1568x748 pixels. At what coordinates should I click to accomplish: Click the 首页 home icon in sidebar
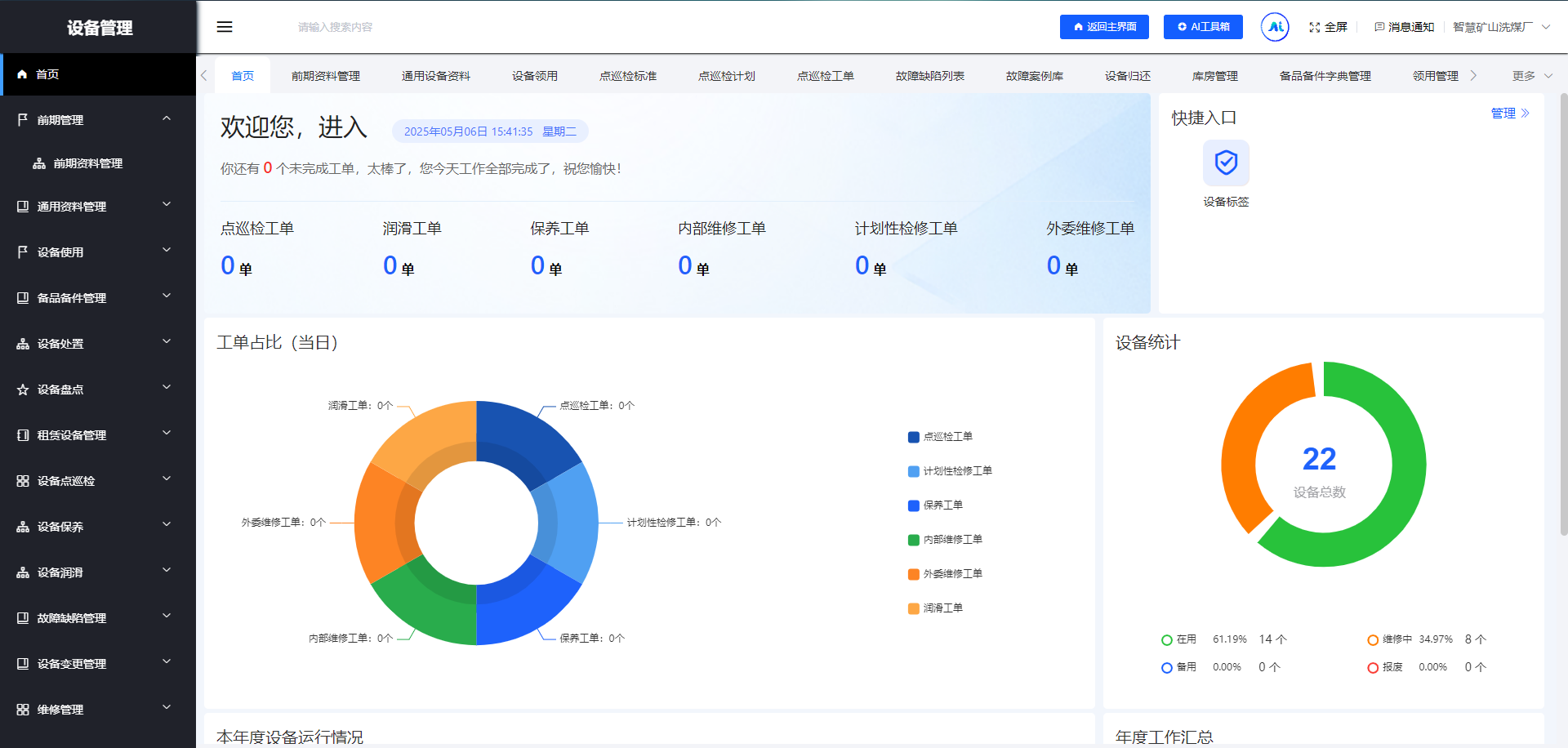(x=23, y=74)
